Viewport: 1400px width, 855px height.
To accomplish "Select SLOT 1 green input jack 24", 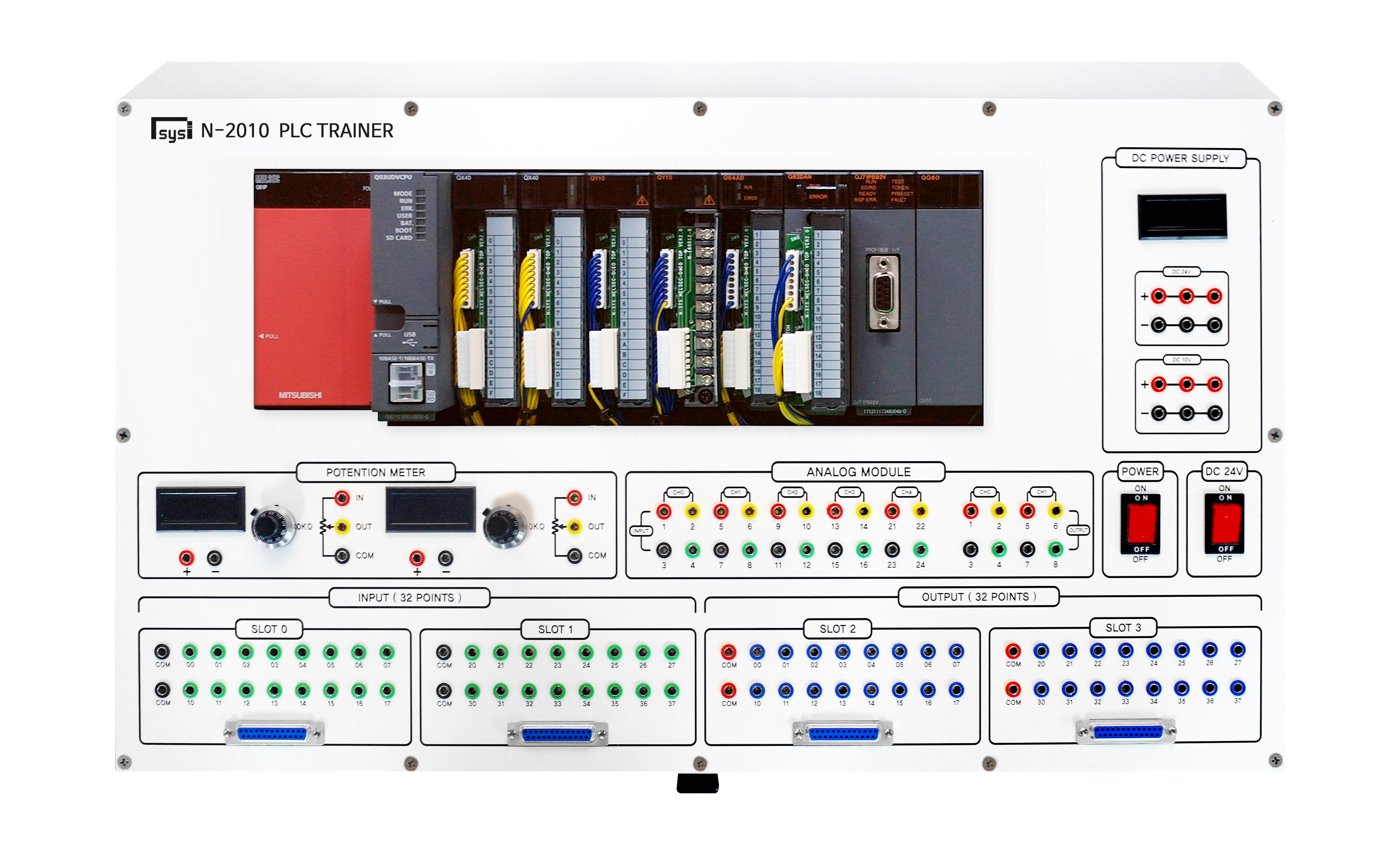I will point(586,653).
